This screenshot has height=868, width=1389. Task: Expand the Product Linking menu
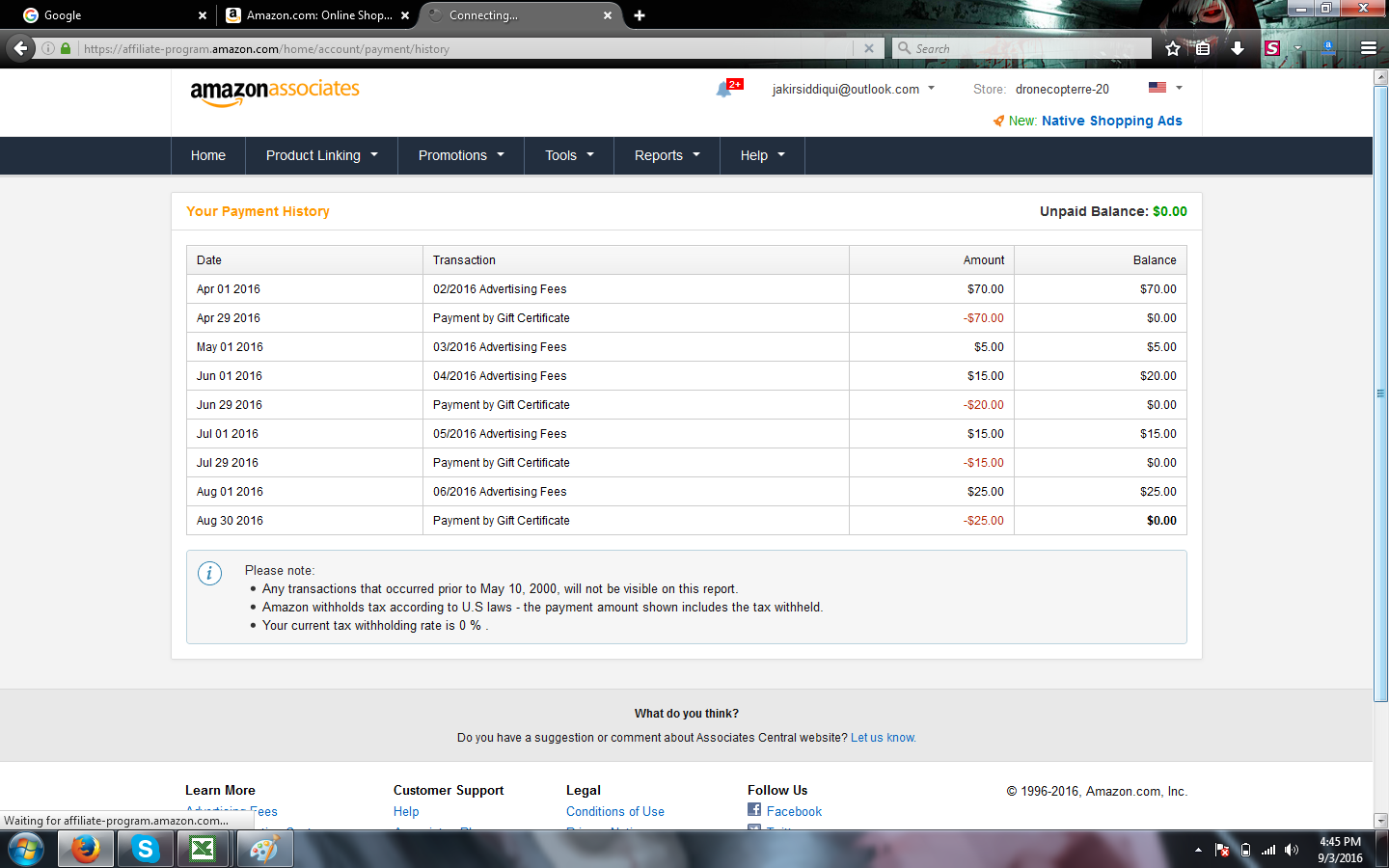[x=322, y=155]
